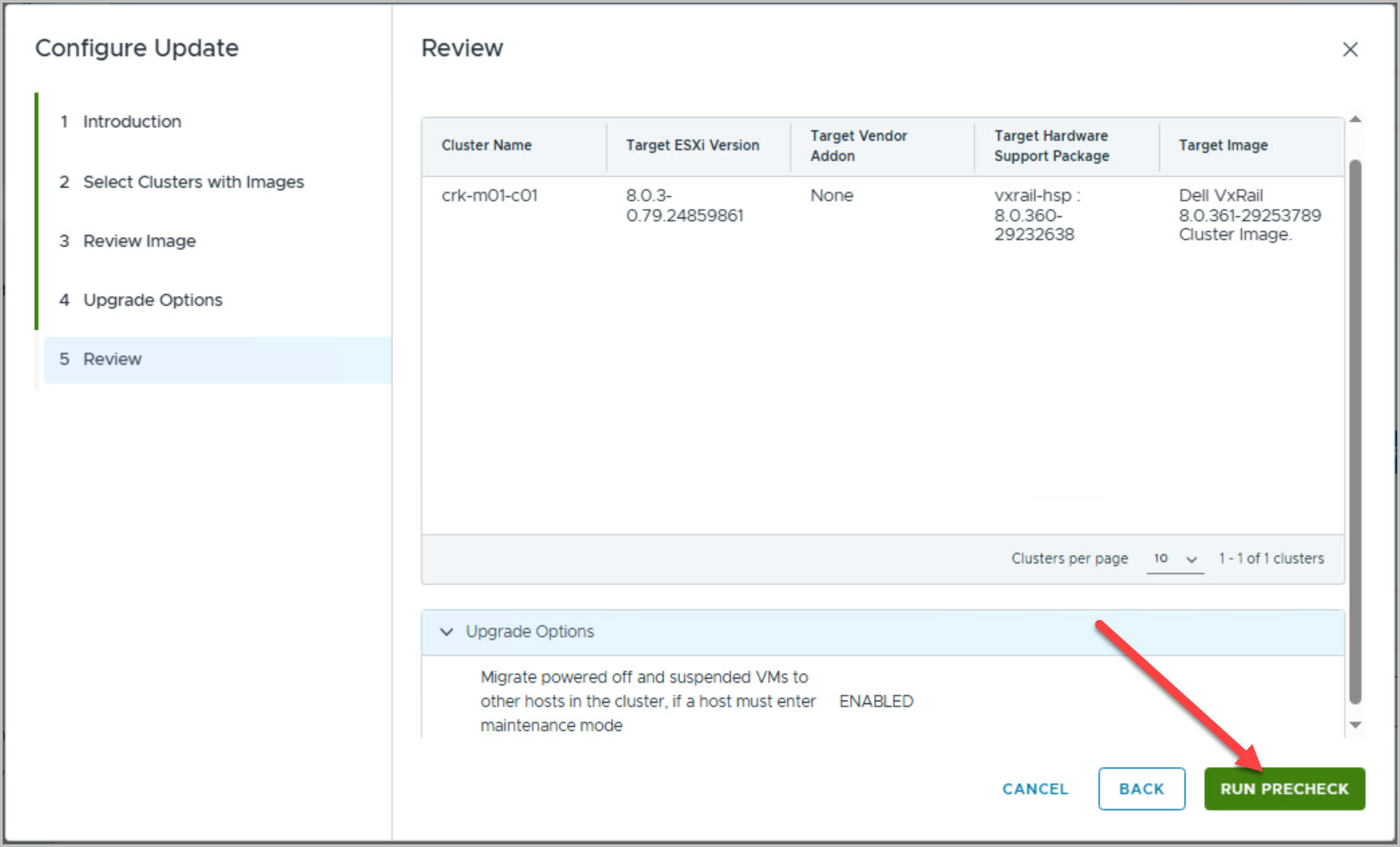The image size is (1400, 847).
Task: Click the vertical scrollbar thumb
Action: click(x=1355, y=429)
